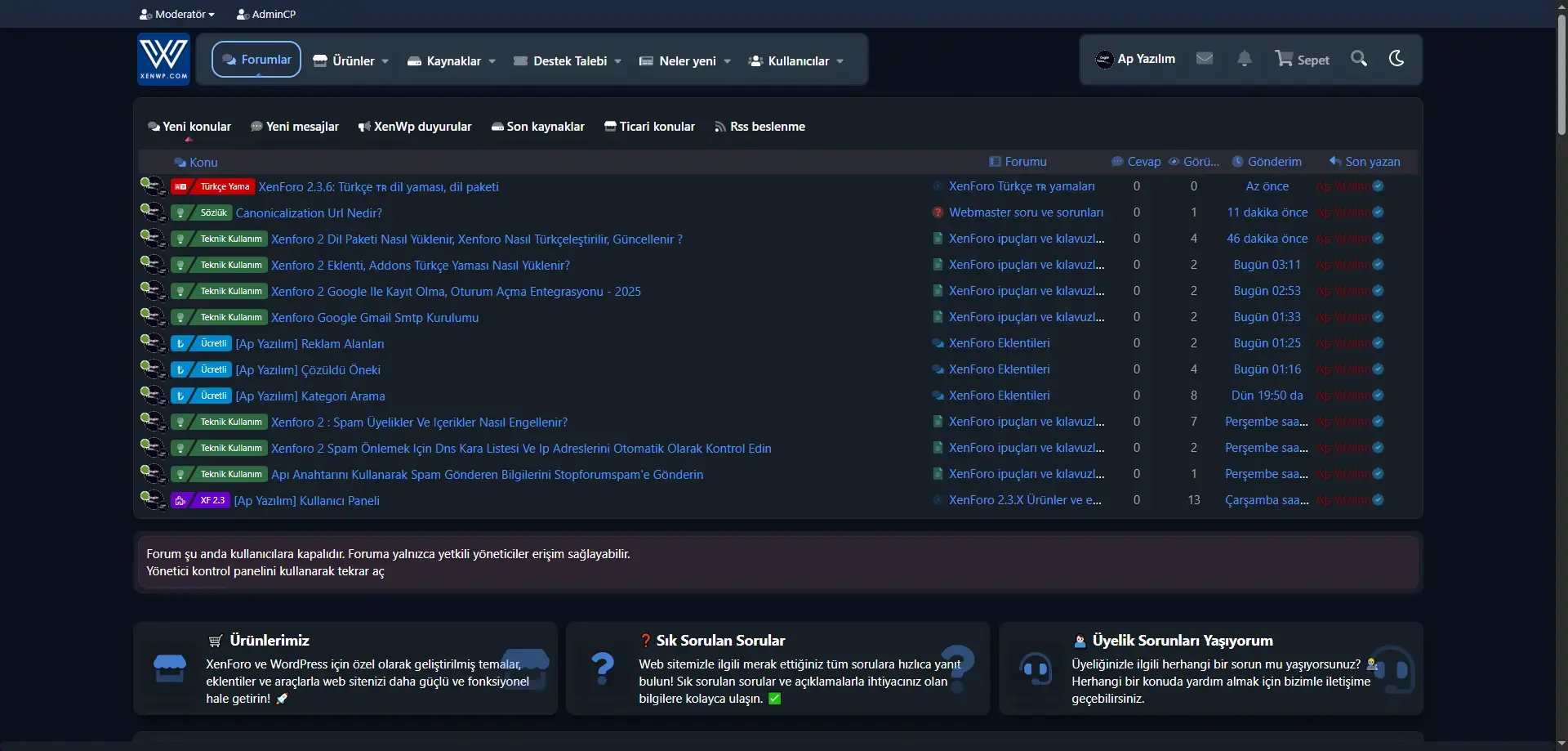Open the search magnifier icon
Viewport: 1568px width, 751px height.
pyautogui.click(x=1359, y=59)
